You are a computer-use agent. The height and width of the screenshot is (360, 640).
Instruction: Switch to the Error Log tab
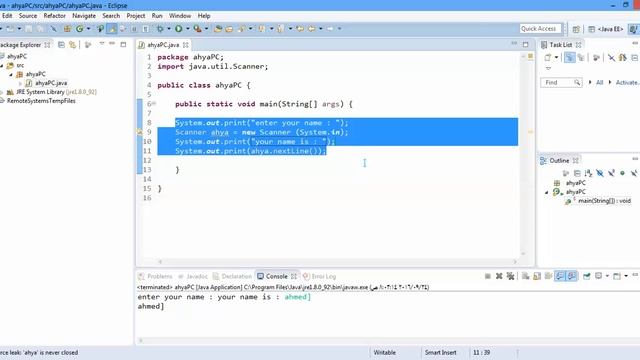(320, 276)
